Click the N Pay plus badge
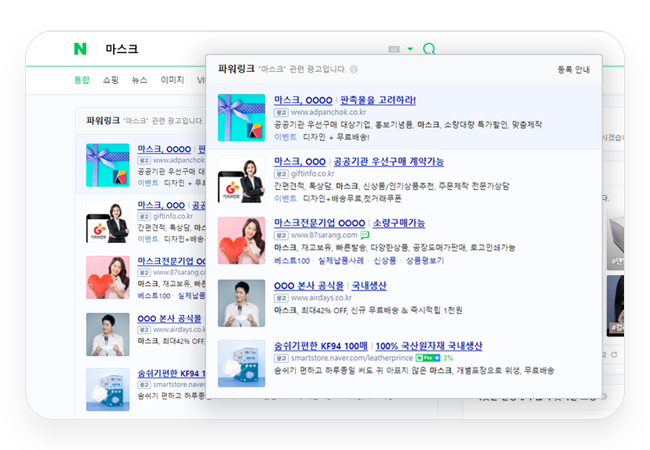The height and width of the screenshot is (450, 650). tap(428, 358)
